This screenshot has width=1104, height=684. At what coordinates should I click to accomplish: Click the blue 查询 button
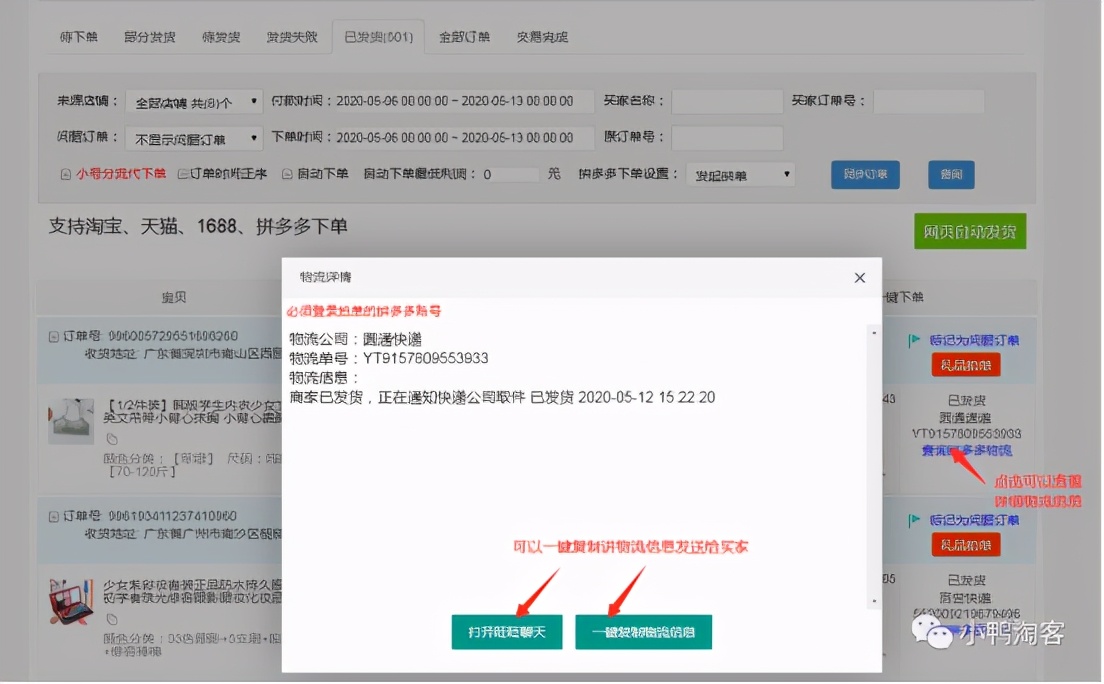pos(951,174)
